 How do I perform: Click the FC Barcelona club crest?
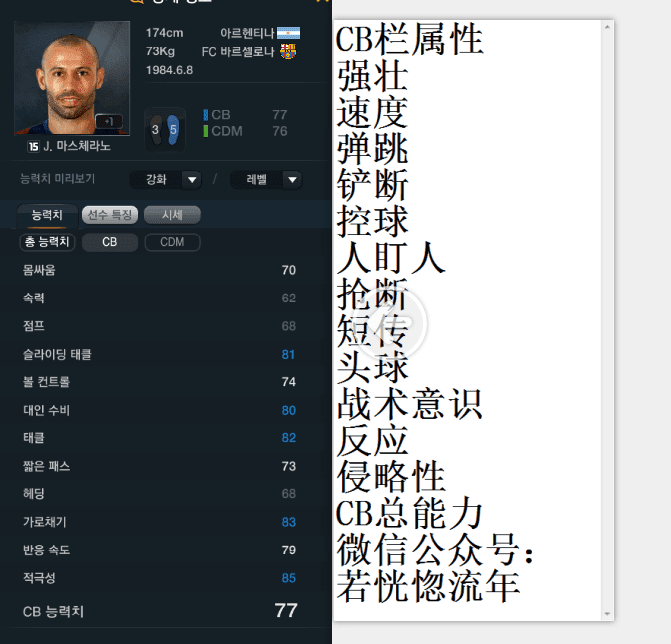[288, 51]
